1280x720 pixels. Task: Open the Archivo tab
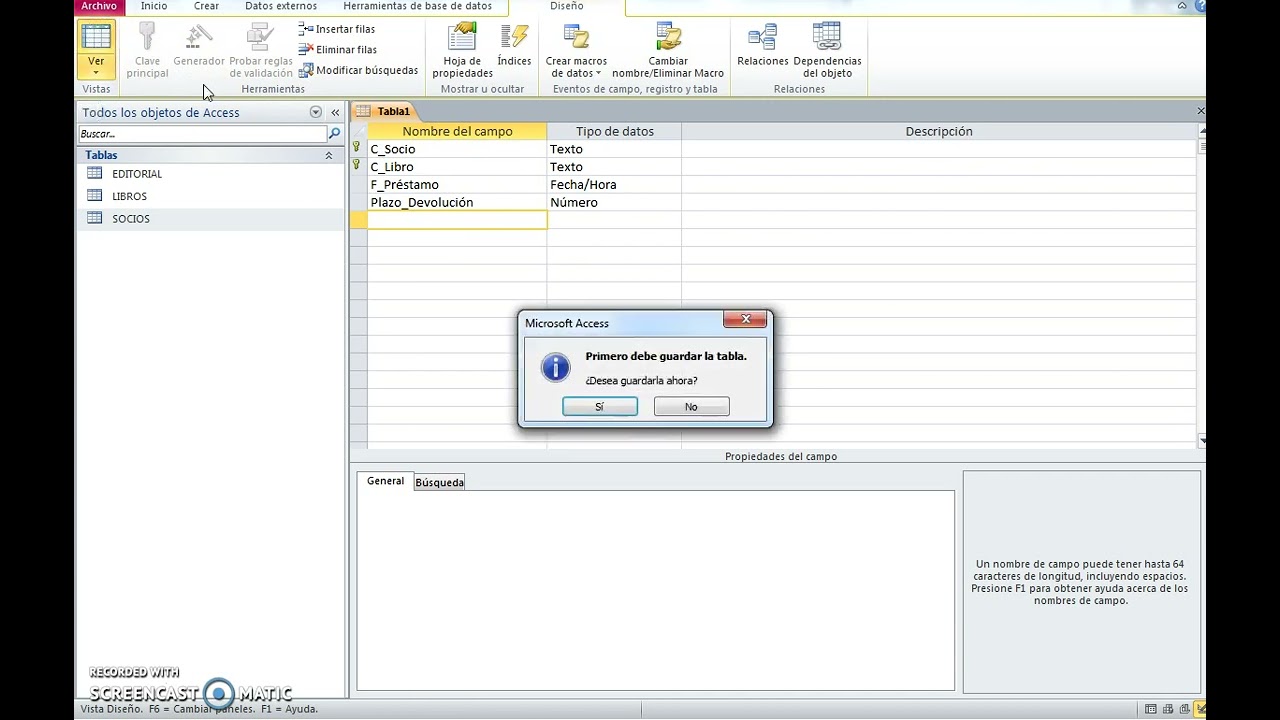click(x=99, y=6)
